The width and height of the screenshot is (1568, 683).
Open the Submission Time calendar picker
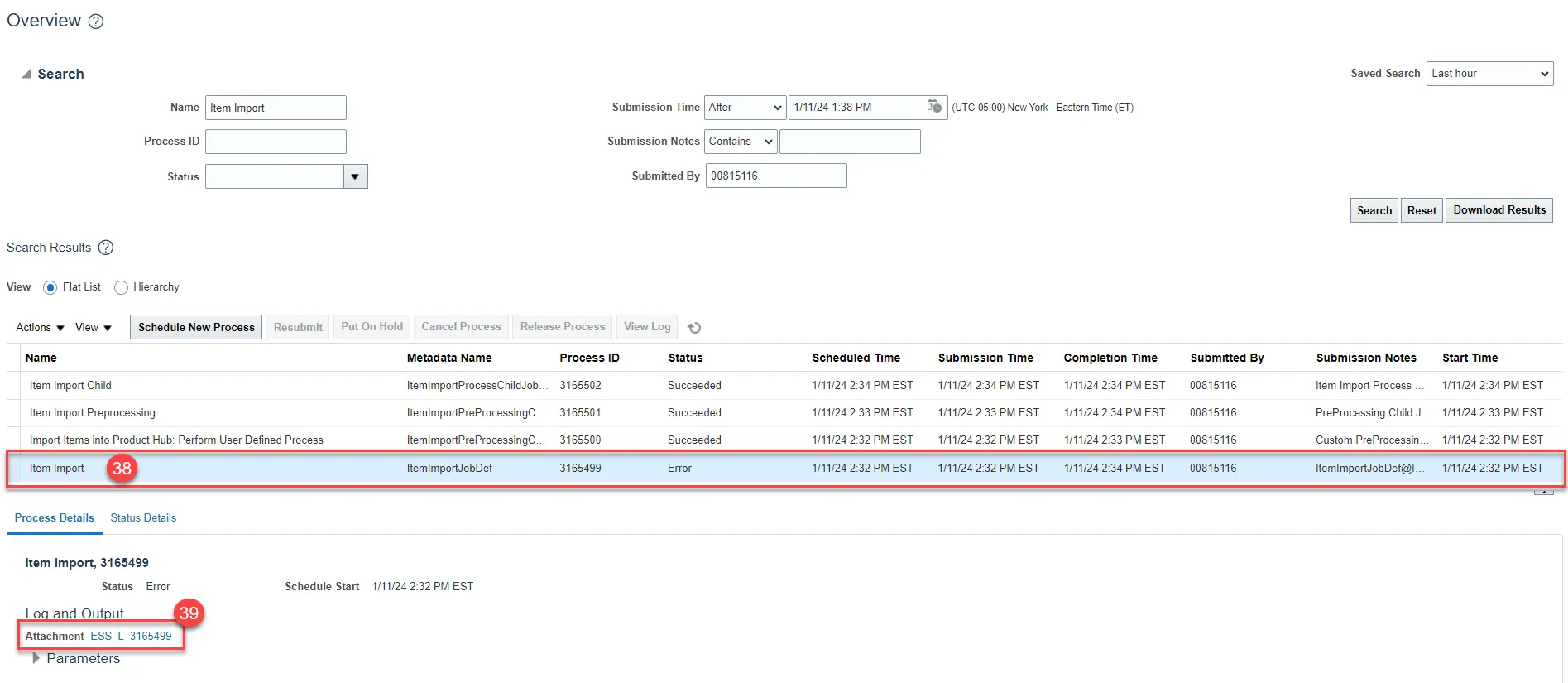[934, 106]
